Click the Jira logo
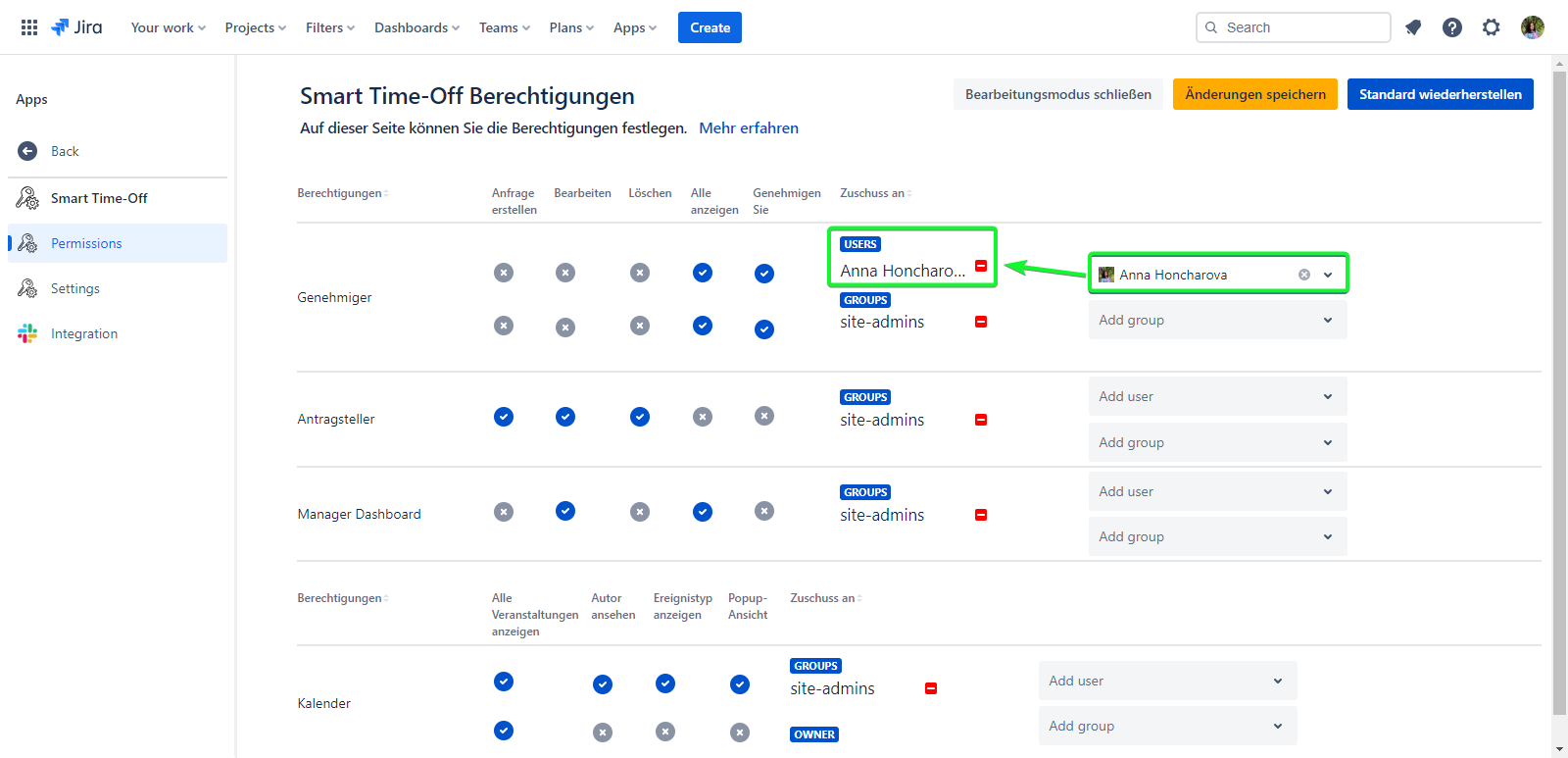The image size is (1568, 758). point(76,27)
